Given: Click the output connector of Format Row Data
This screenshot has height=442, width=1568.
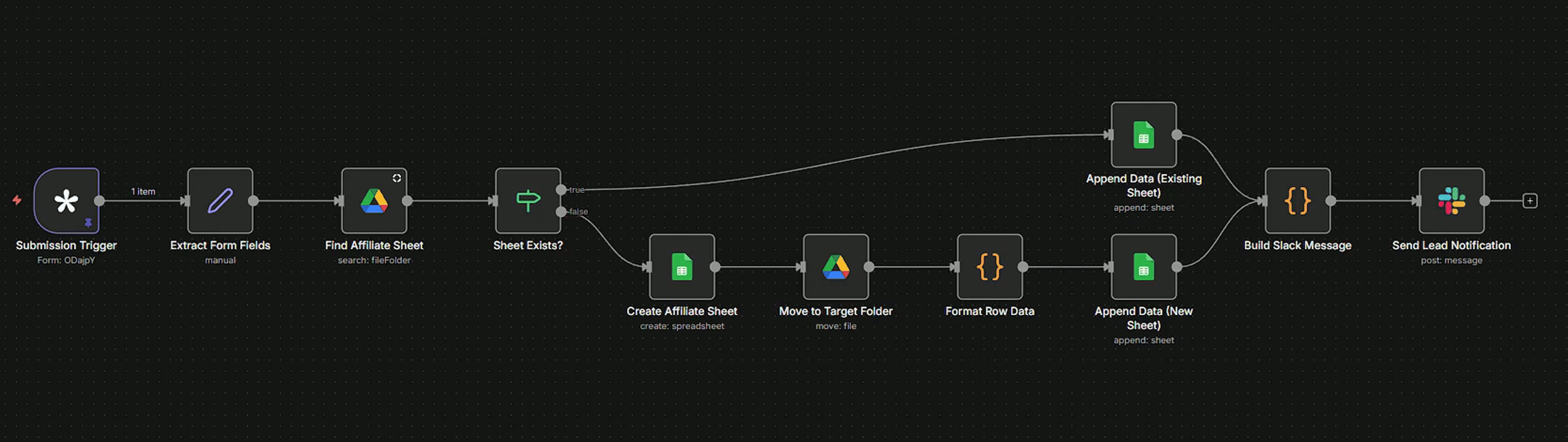Looking at the screenshot, I should click(1023, 267).
